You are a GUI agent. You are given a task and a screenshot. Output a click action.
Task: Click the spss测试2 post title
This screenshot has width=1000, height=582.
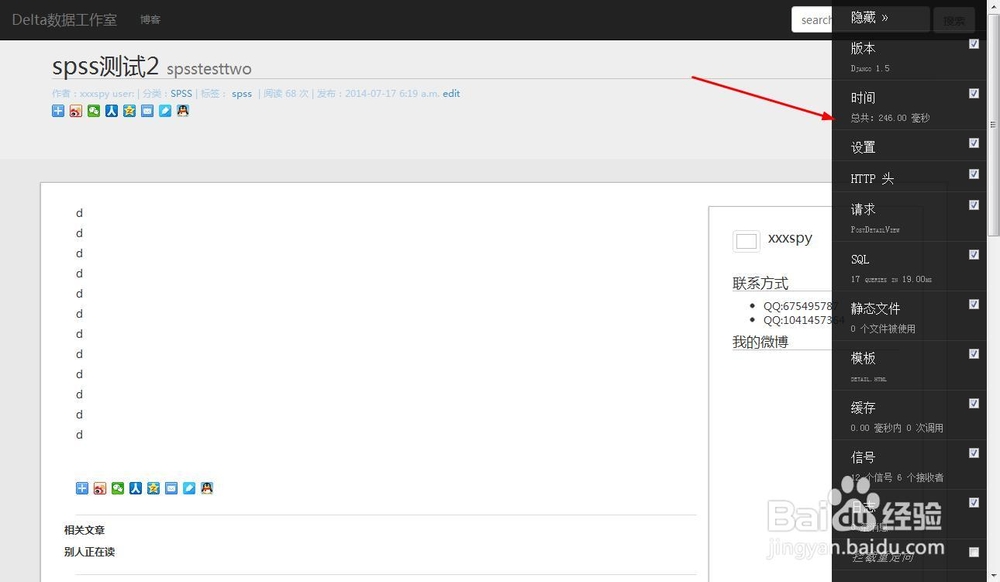tap(105, 66)
